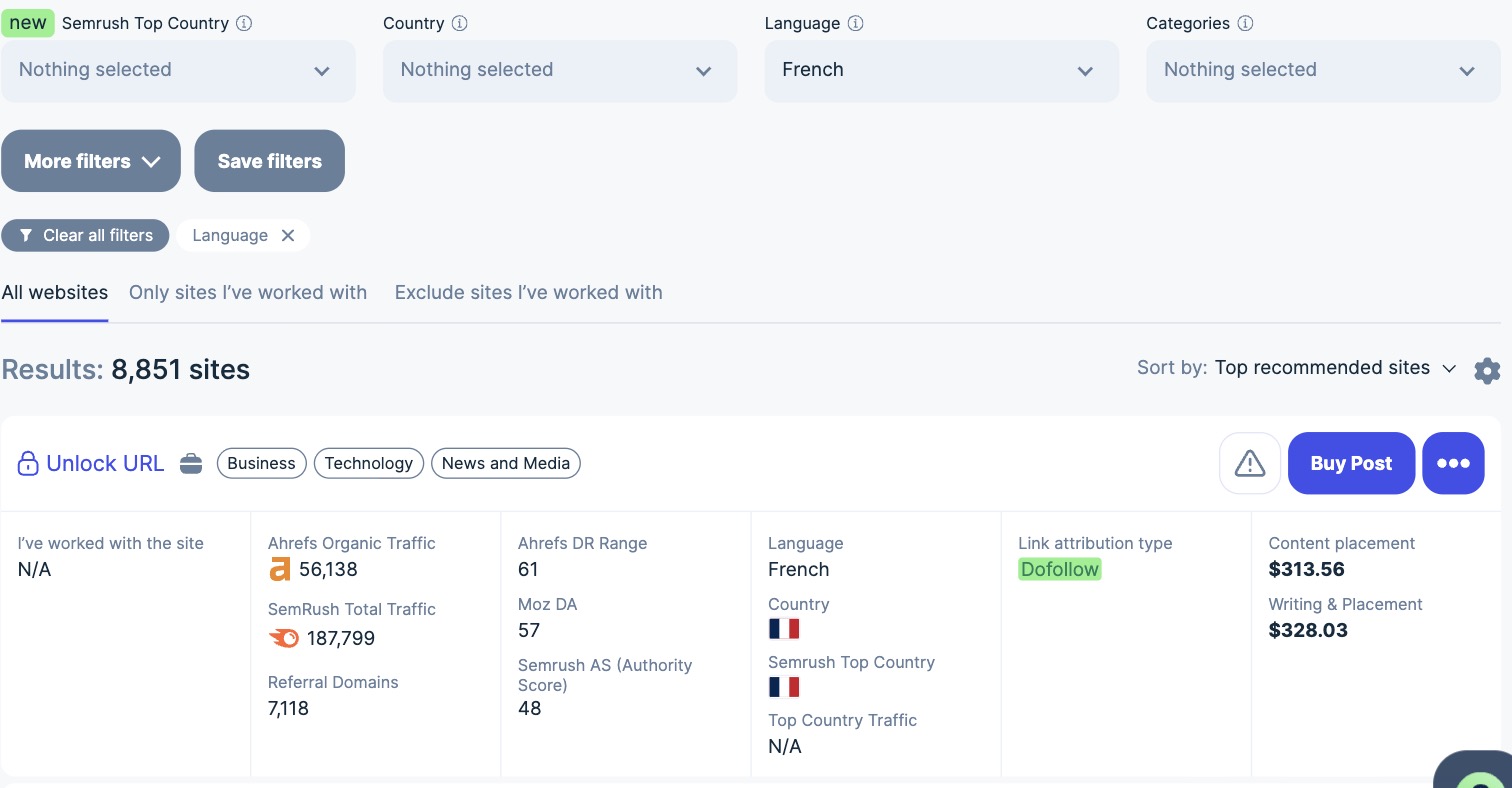Click the lock icon beside Unlock URL
Image resolution: width=1512 pixels, height=788 pixels.
[x=28, y=464]
